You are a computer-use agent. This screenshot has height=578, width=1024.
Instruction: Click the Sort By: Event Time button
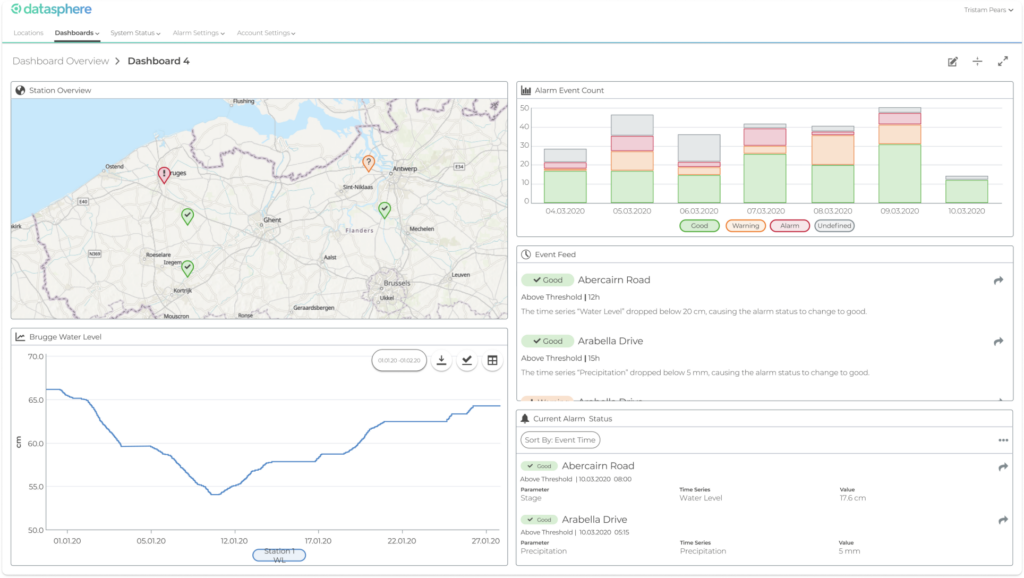coord(560,440)
